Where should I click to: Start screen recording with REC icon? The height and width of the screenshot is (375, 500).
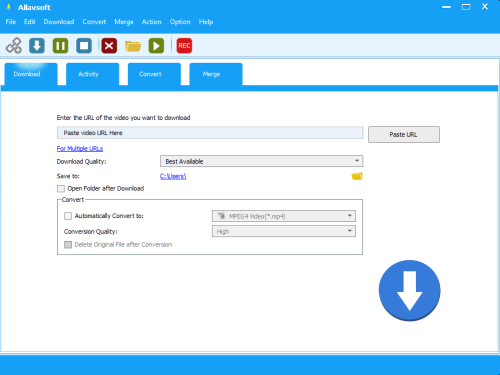(184, 46)
